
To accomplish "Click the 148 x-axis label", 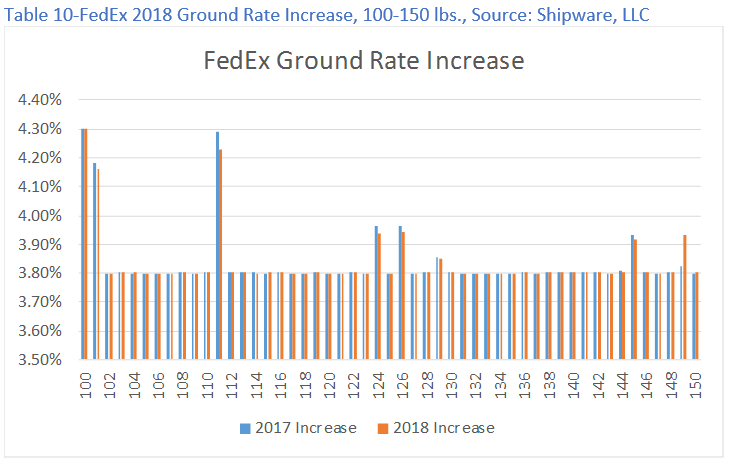I will pos(671,385).
